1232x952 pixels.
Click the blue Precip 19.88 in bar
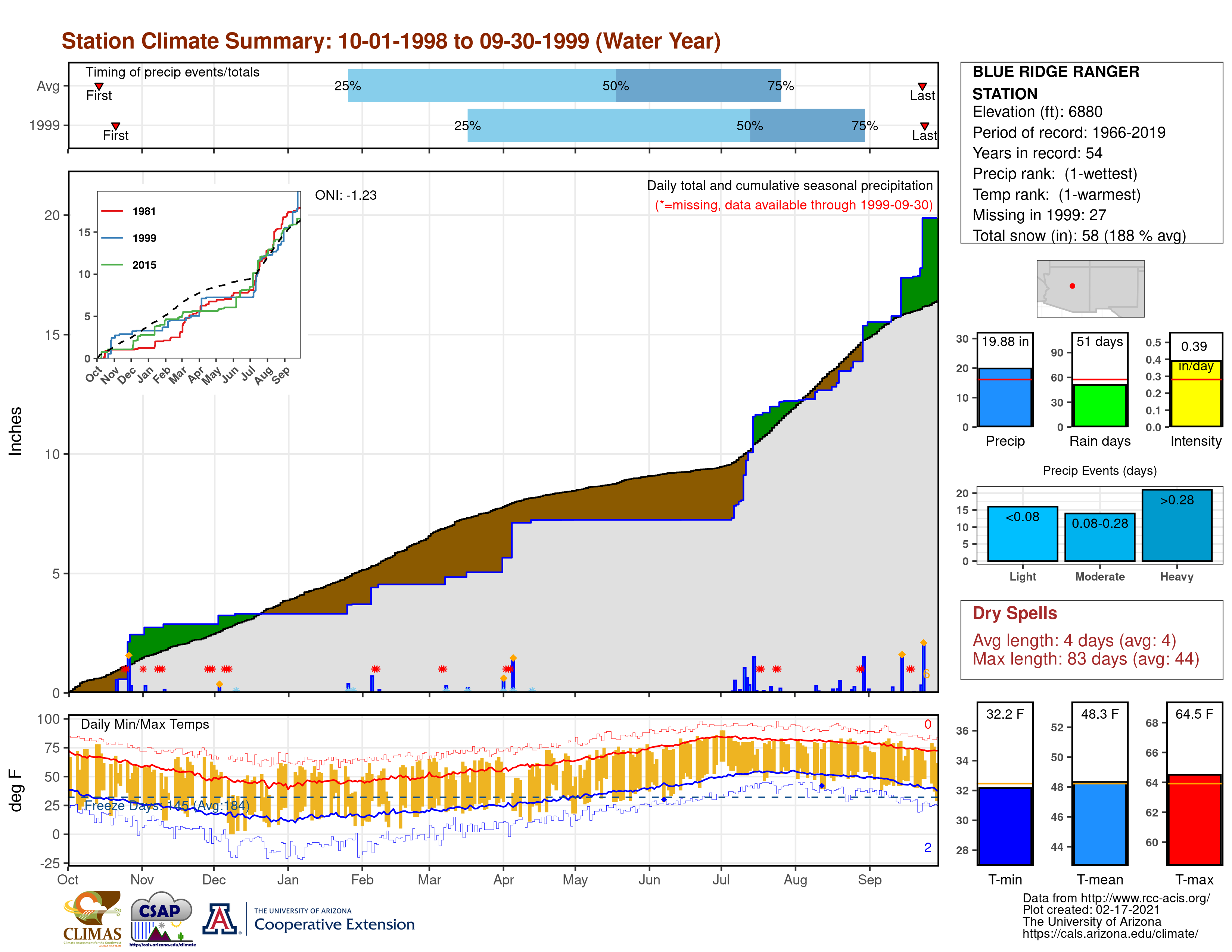point(1005,397)
